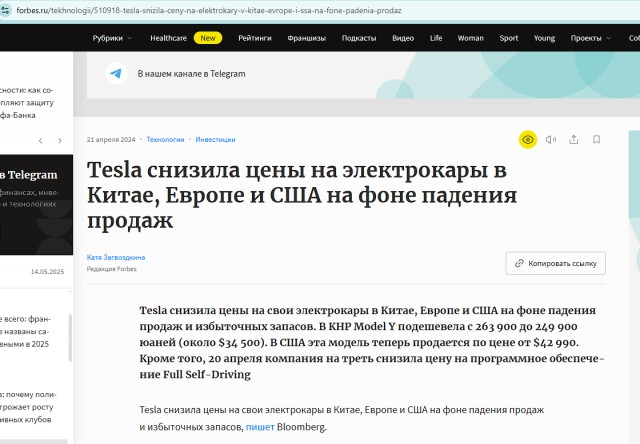Open the Технологии category link
The width and height of the screenshot is (640, 444).
point(165,140)
